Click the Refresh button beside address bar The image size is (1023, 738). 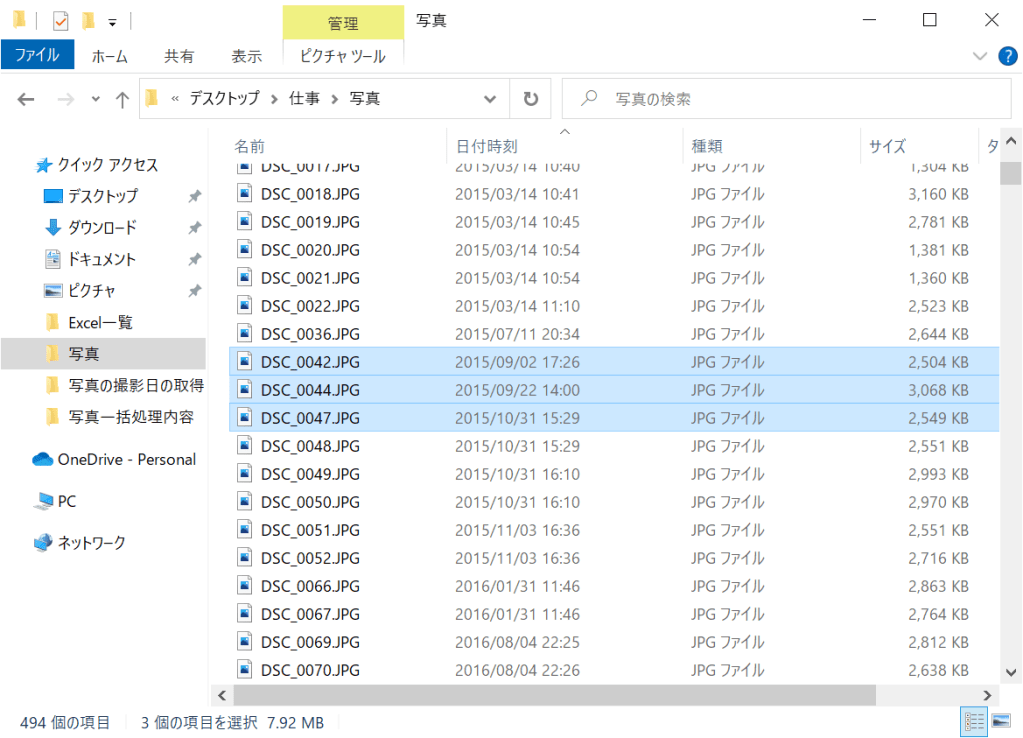coord(530,99)
